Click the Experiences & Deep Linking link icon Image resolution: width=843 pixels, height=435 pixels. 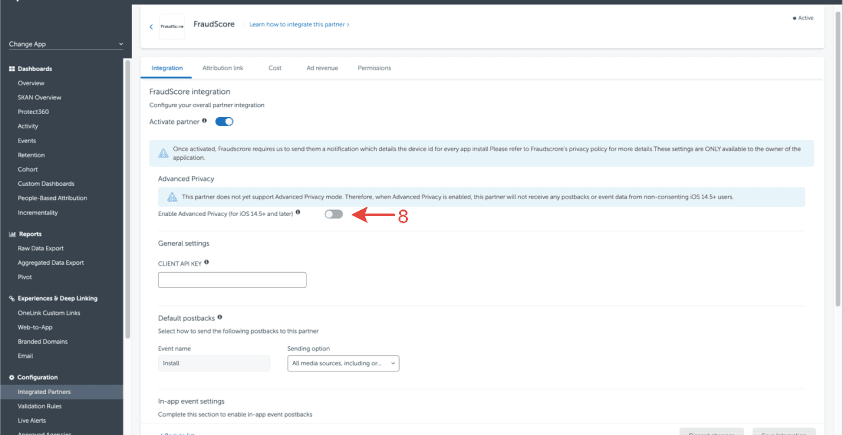[x=12, y=298]
